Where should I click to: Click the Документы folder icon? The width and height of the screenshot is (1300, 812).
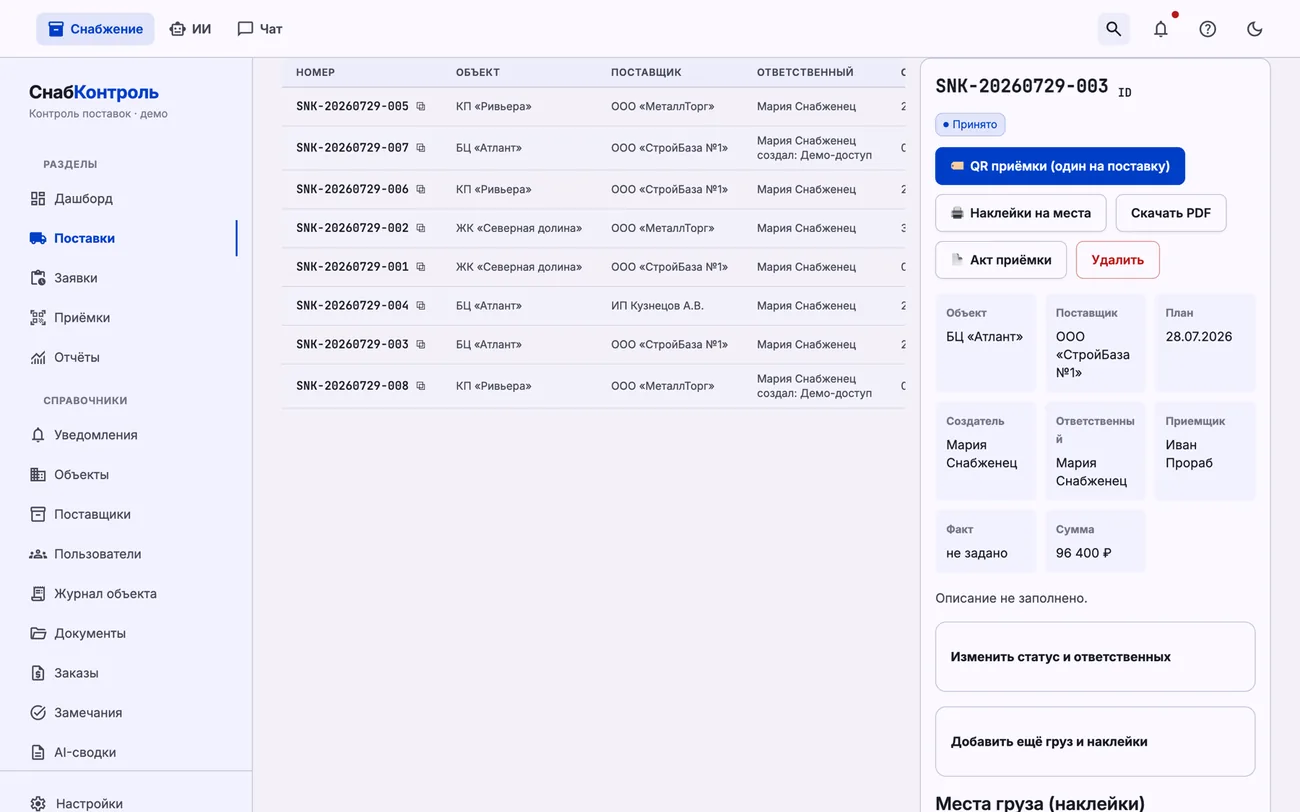(38, 633)
